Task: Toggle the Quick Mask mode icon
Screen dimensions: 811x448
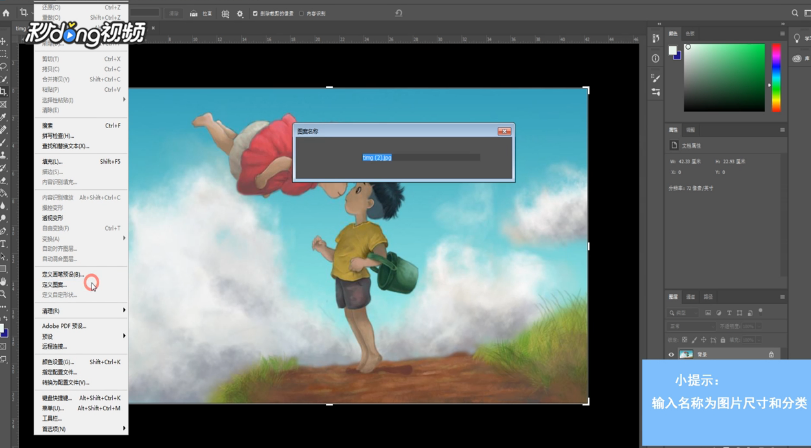Action: coord(3,346)
